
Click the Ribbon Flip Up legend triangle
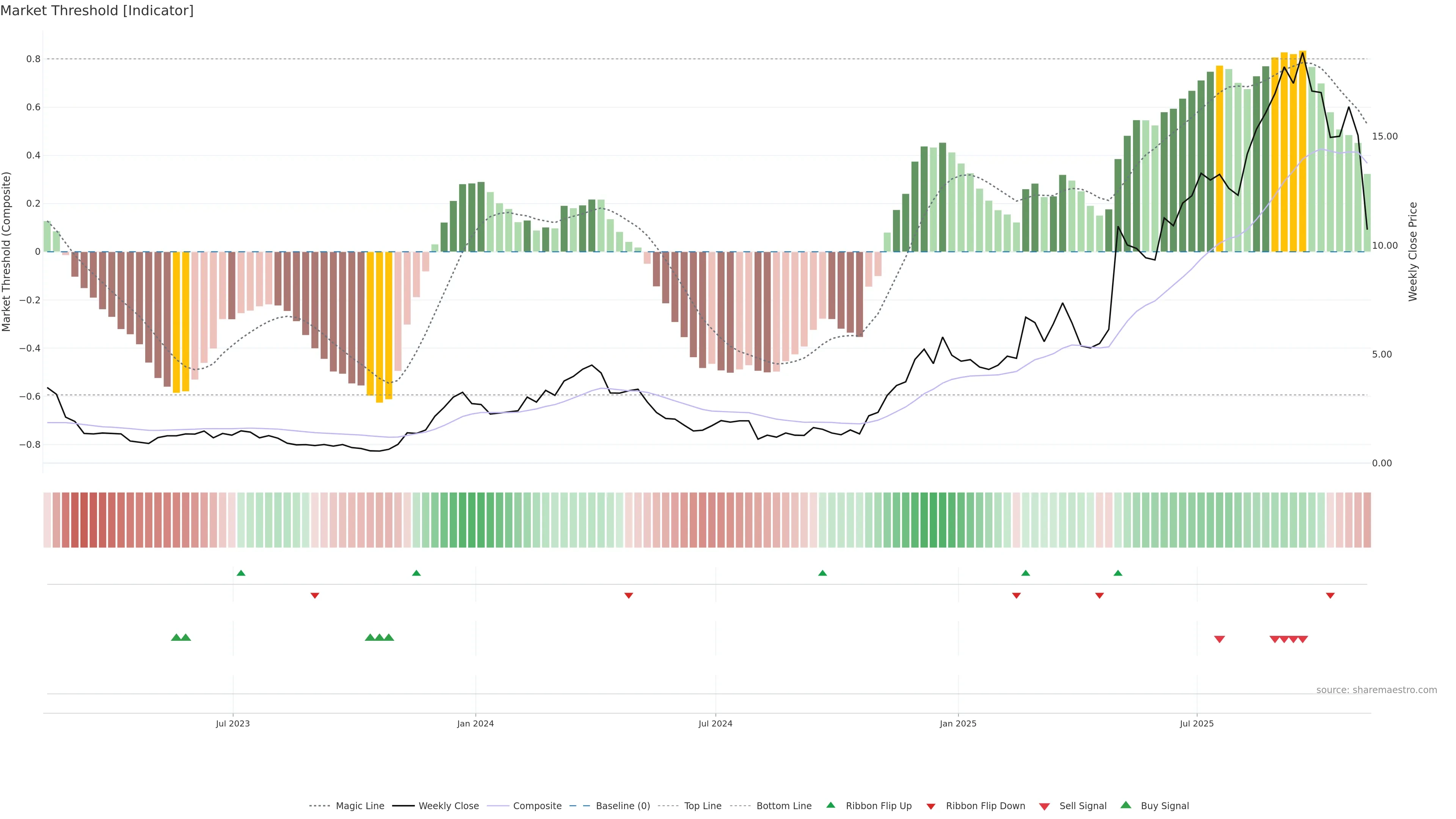[830, 805]
